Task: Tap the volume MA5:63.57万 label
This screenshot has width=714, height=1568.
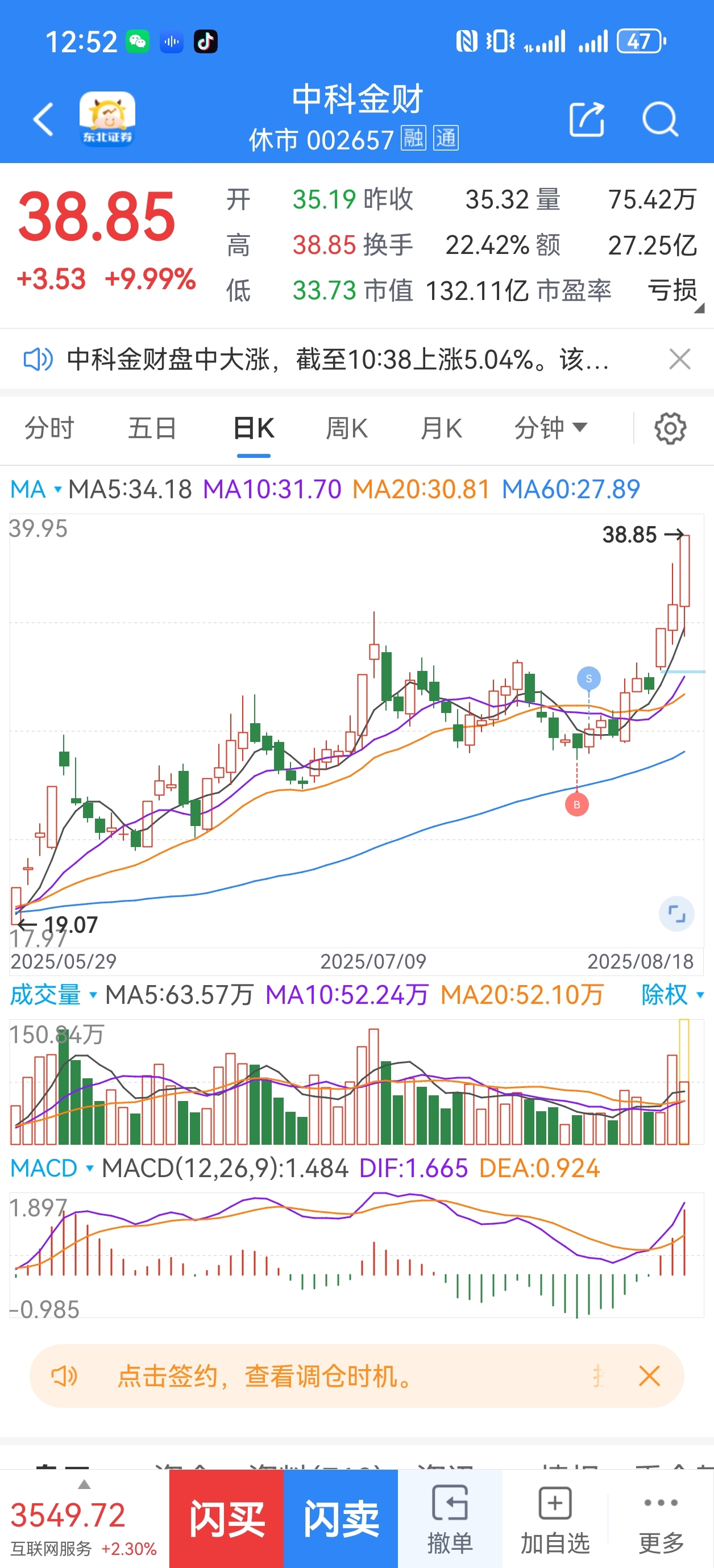Action: [179, 995]
